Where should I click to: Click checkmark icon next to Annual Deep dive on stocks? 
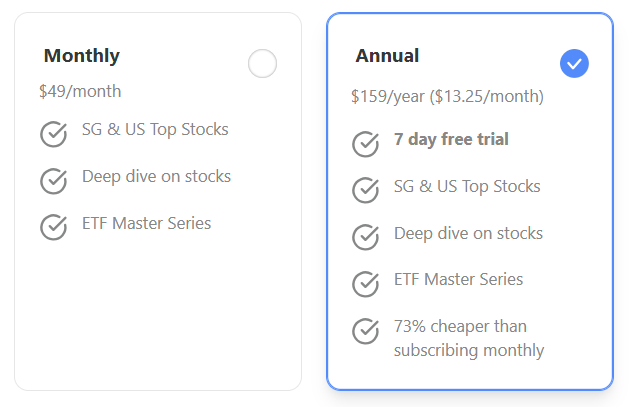365,237
